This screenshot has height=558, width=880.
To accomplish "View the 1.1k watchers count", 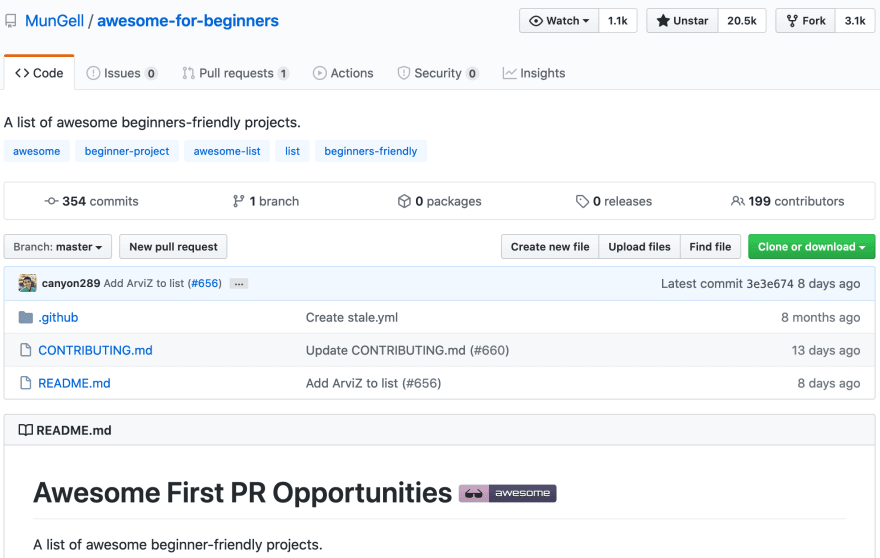I will [617, 21].
